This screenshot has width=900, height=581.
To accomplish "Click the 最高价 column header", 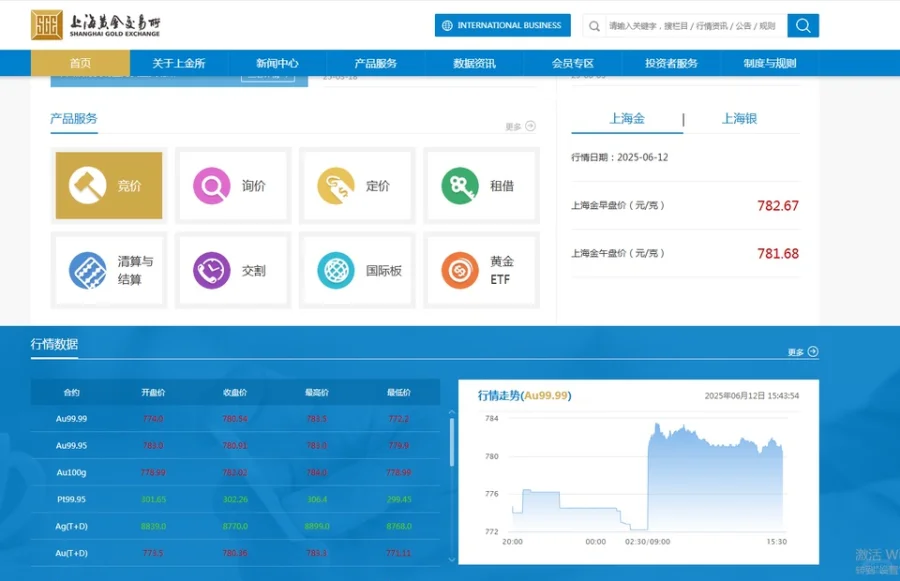I will click(317, 393).
